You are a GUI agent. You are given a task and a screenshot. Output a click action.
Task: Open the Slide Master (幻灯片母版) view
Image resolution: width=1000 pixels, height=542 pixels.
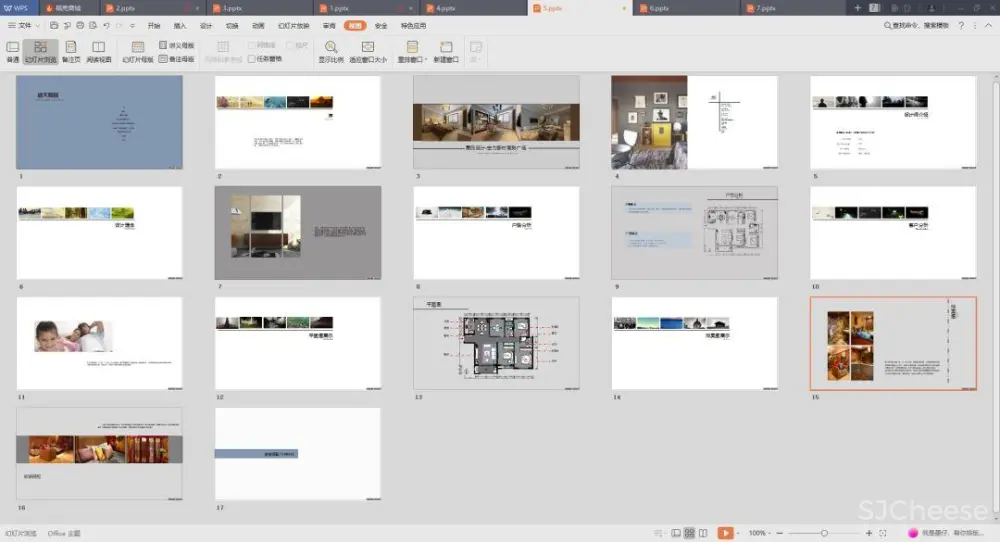(137, 51)
